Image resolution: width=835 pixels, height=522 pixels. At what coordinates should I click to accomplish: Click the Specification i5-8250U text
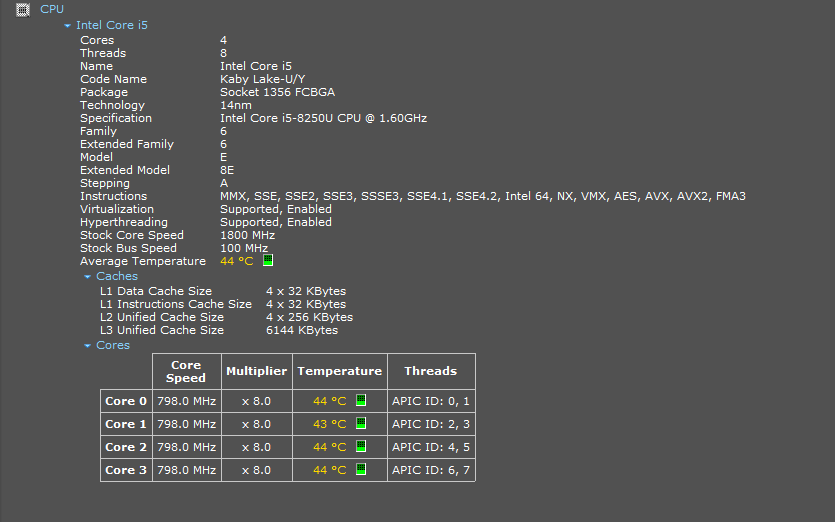coord(323,118)
